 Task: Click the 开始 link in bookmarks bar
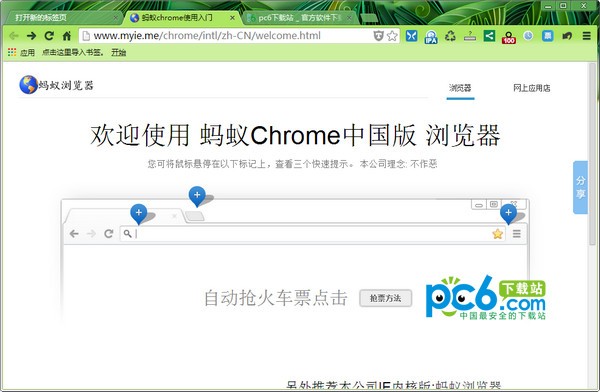(119, 52)
